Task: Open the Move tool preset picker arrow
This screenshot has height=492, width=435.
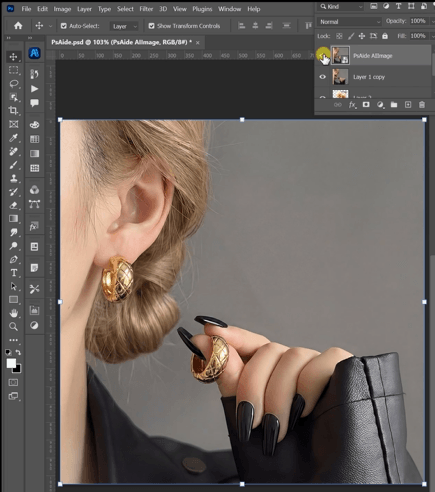Action: (50, 26)
